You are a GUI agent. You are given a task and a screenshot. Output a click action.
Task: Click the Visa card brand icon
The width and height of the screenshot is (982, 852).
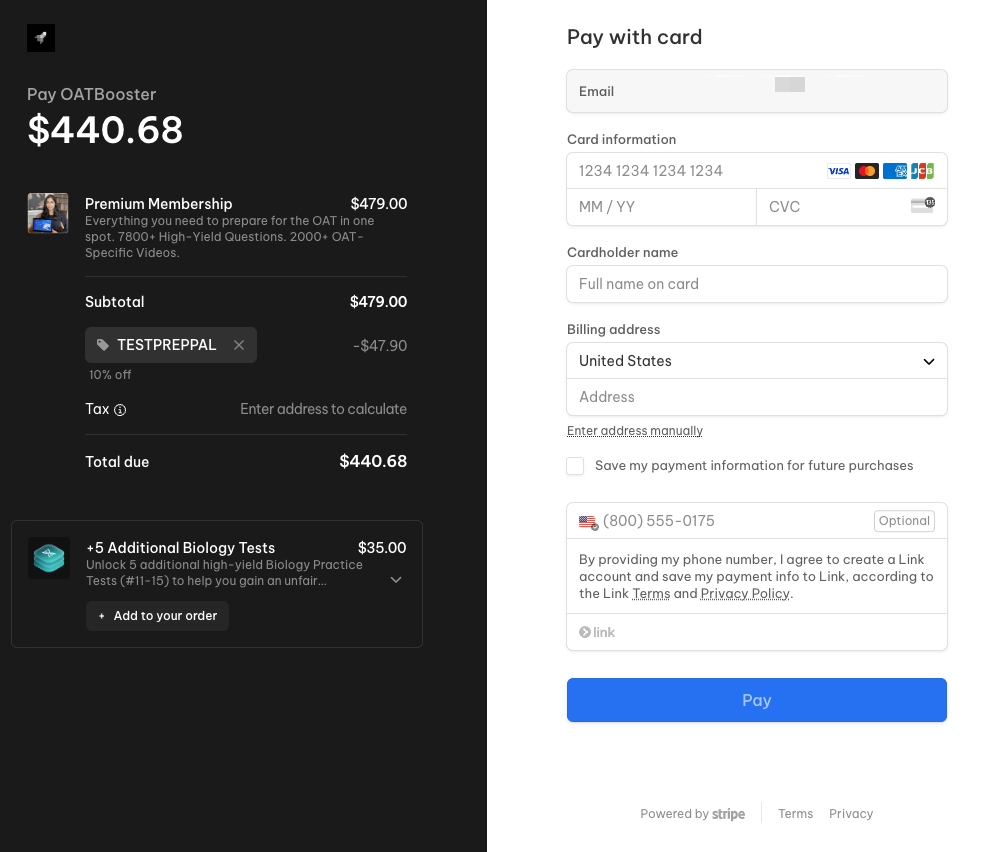pos(838,171)
